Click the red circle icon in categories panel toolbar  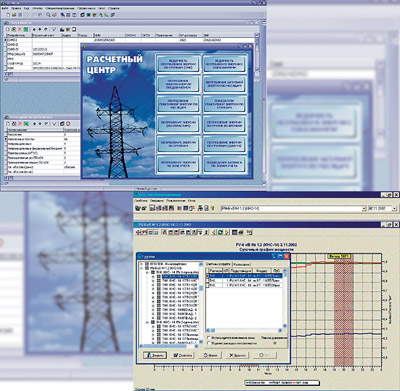point(68,124)
